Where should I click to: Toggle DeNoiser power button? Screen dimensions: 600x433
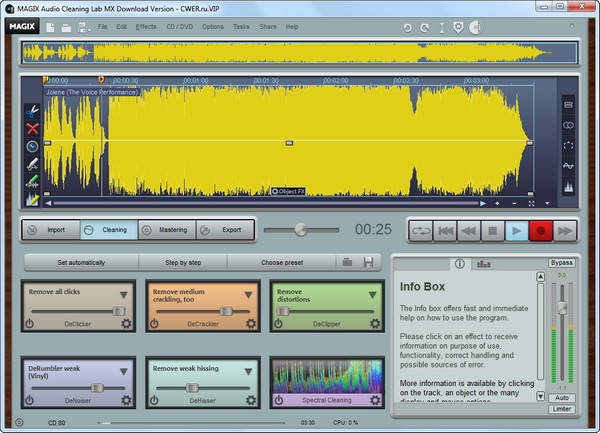click(30, 400)
